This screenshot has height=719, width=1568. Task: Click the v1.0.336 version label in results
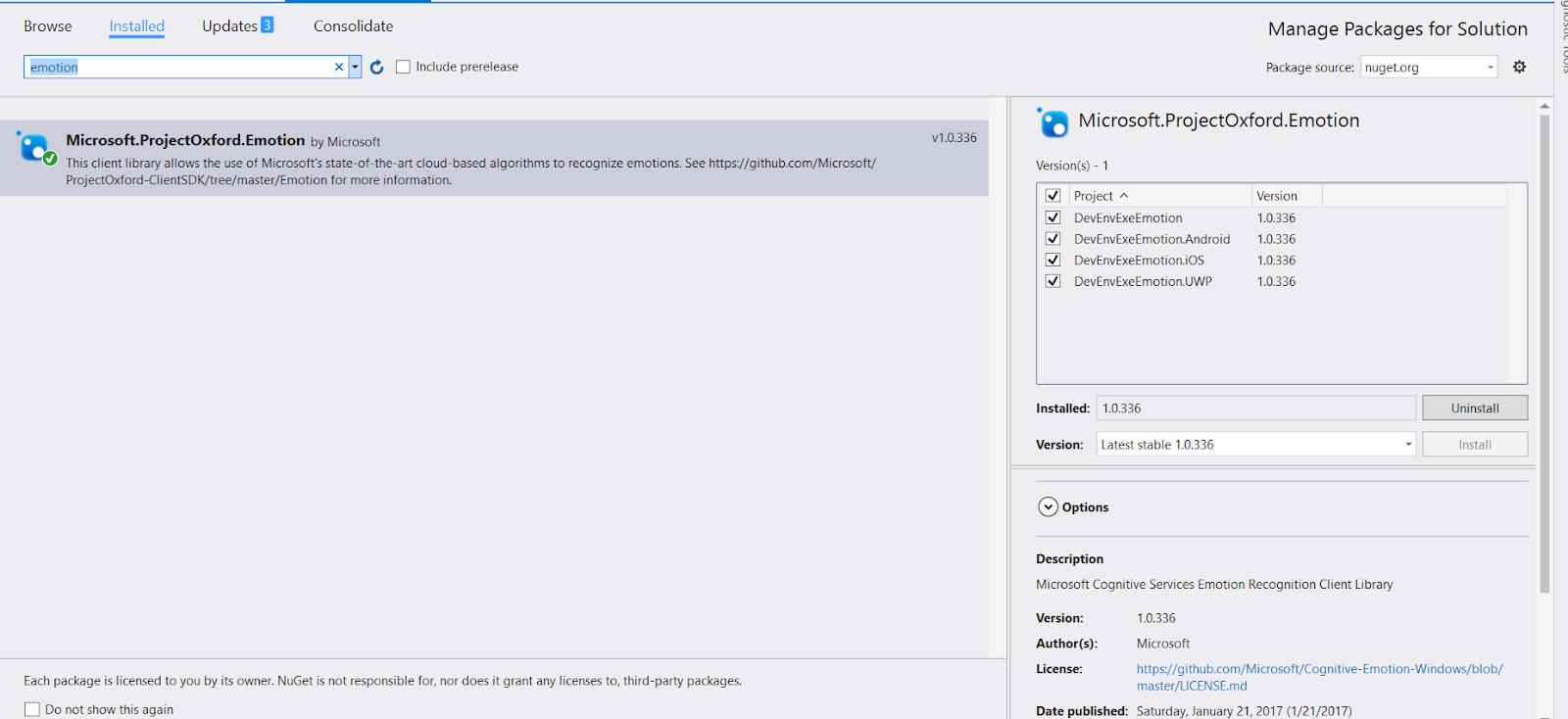pyautogui.click(x=954, y=138)
